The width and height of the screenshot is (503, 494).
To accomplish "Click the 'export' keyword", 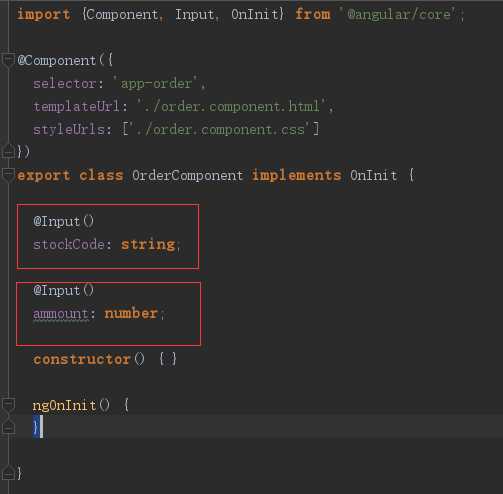I will [x=44, y=175].
